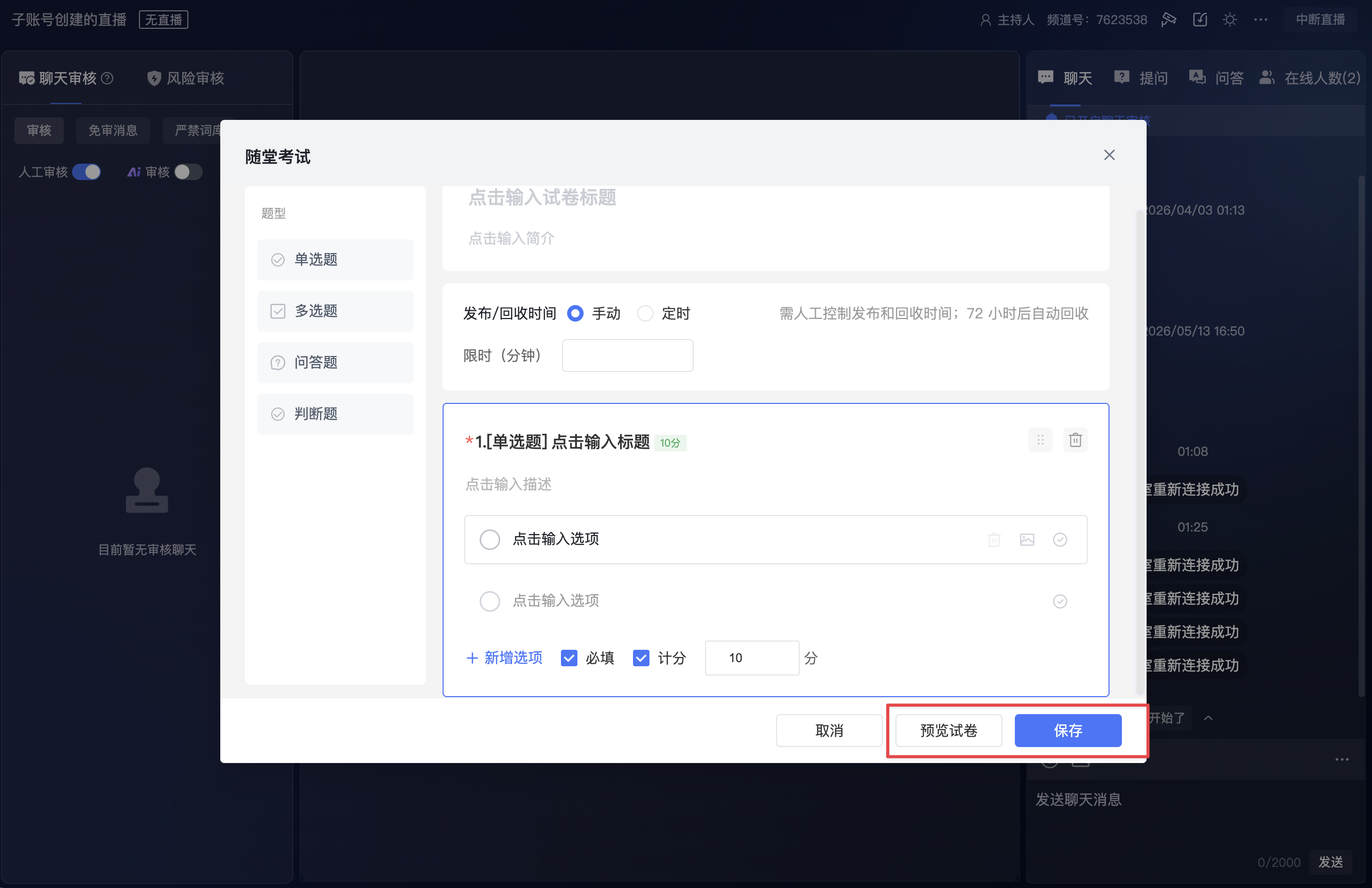Select 手动 publish mode
Screen dimensions: 1372x888
tap(575, 313)
